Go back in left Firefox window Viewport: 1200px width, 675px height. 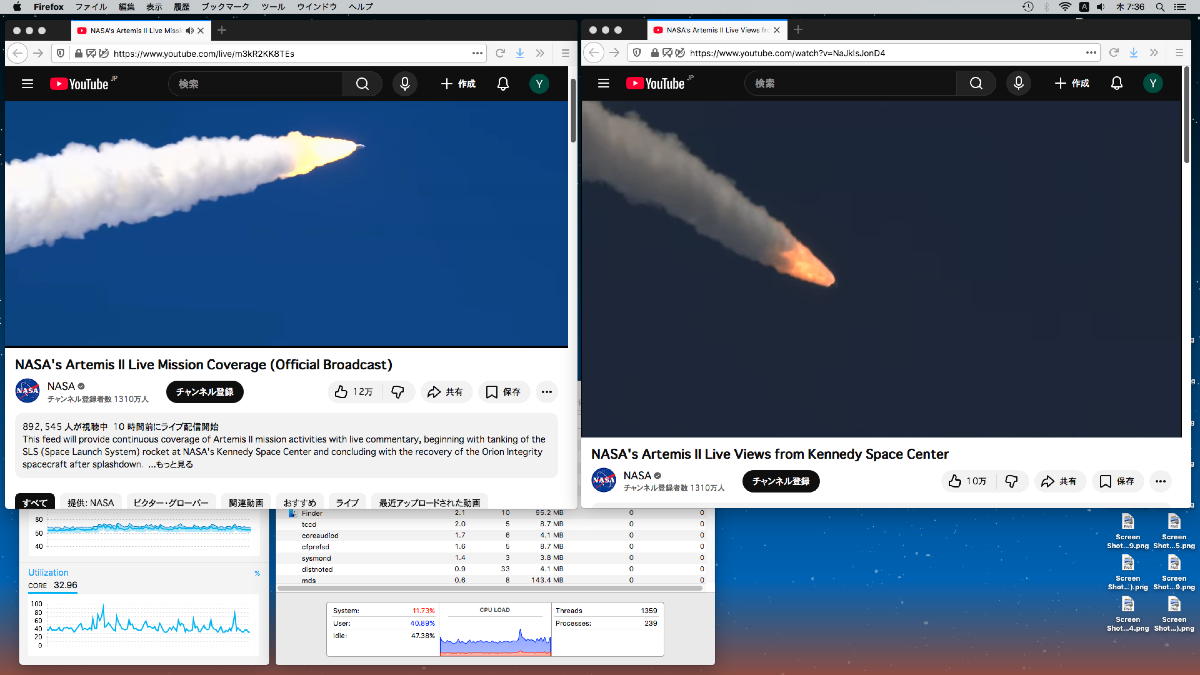(x=17, y=53)
